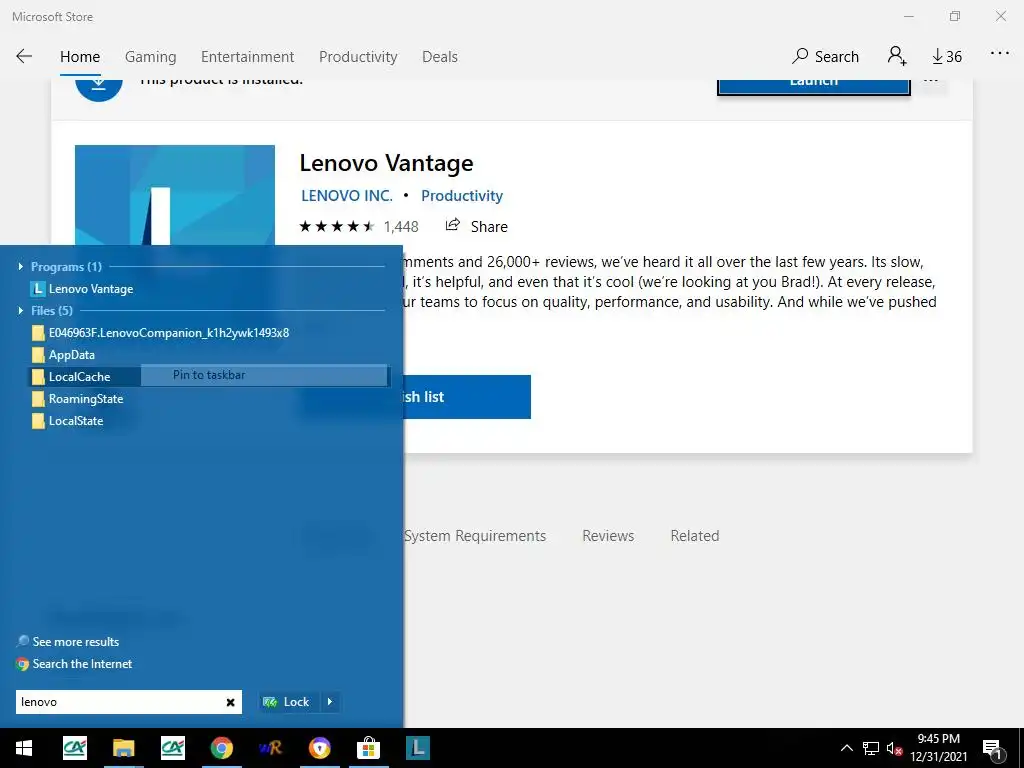Screen dimensions: 1024x768
Task: Collapse the Programs (1) group
Action: tap(21, 266)
